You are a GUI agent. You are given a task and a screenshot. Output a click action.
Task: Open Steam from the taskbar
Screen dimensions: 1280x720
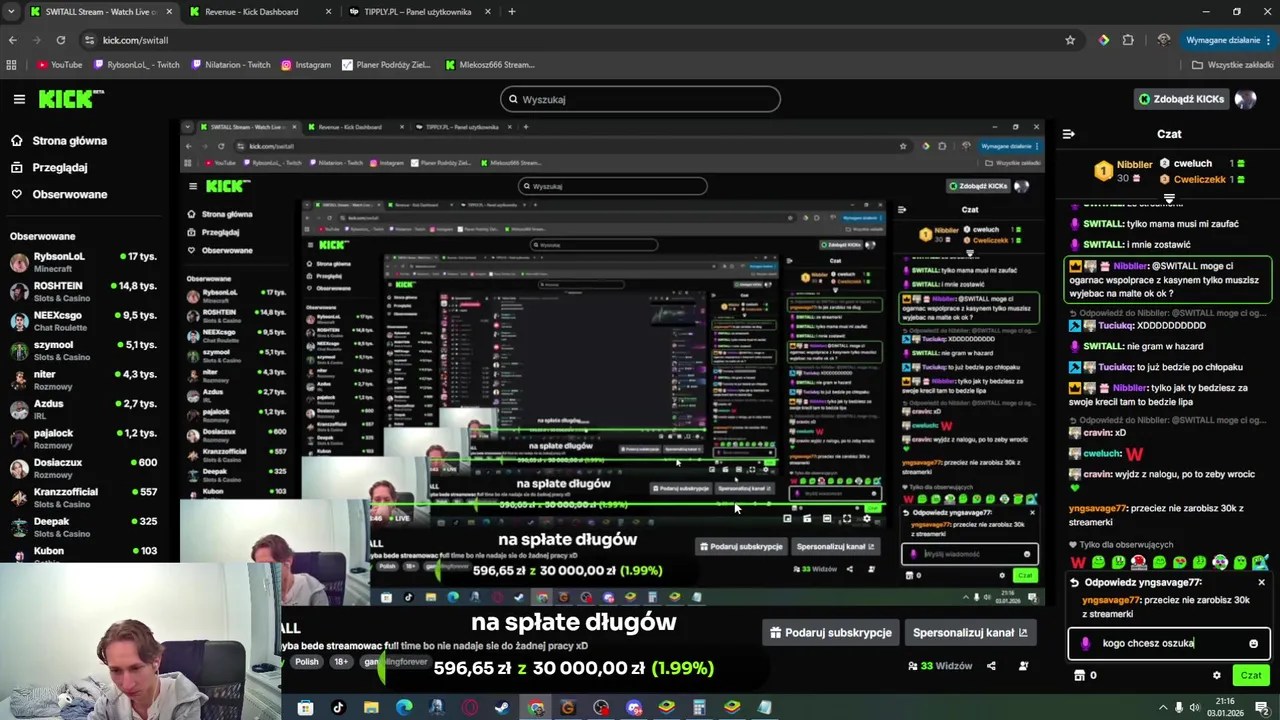pyautogui.click(x=502, y=708)
